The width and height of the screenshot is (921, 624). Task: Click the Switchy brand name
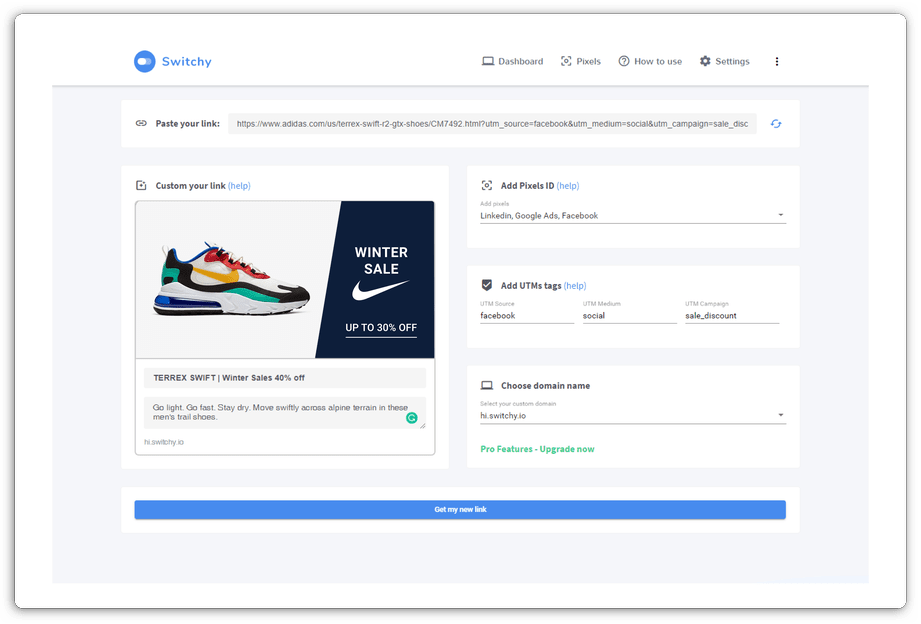[x=187, y=62]
